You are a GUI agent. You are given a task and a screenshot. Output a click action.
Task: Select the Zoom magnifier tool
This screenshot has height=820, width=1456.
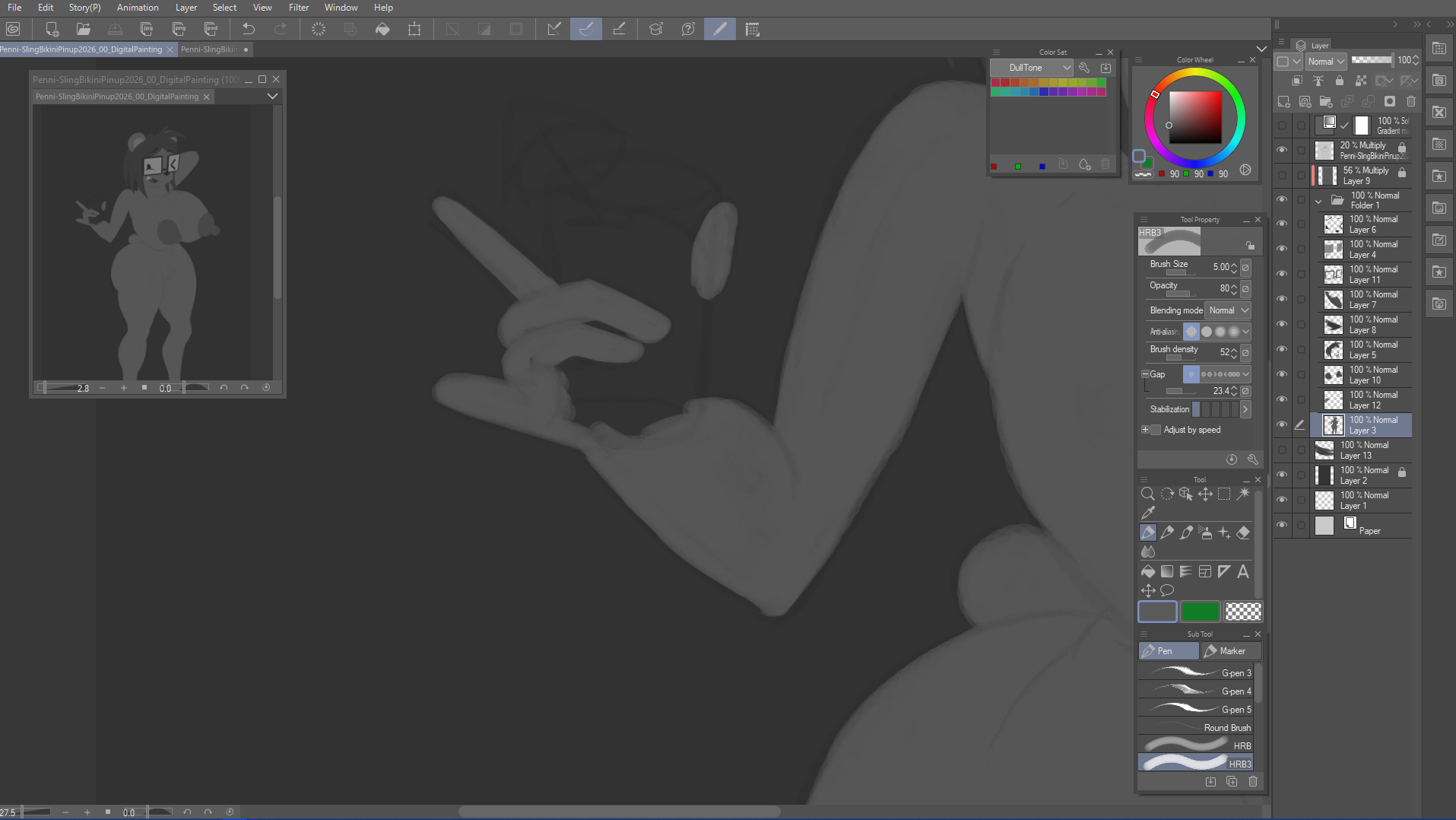tap(1148, 494)
